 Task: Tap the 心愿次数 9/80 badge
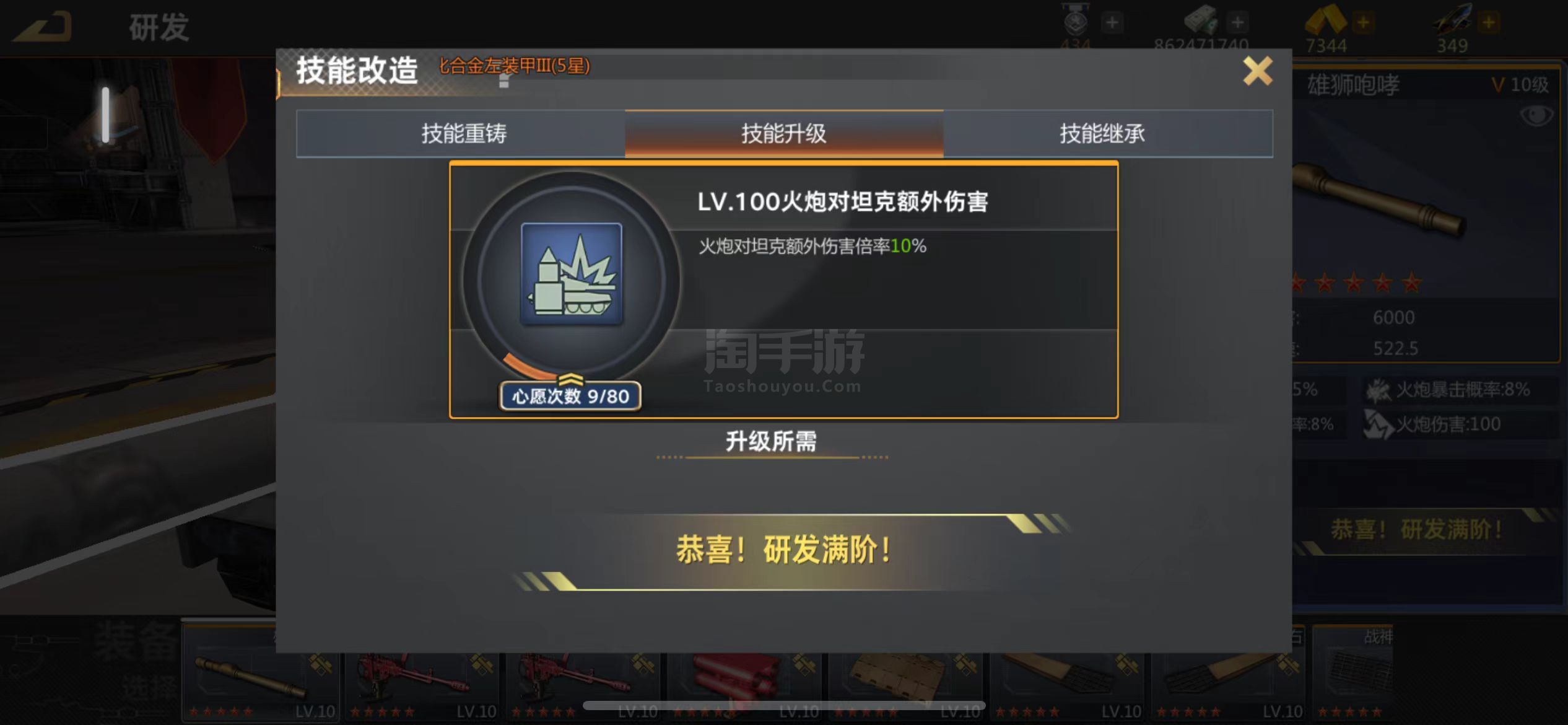pos(570,396)
